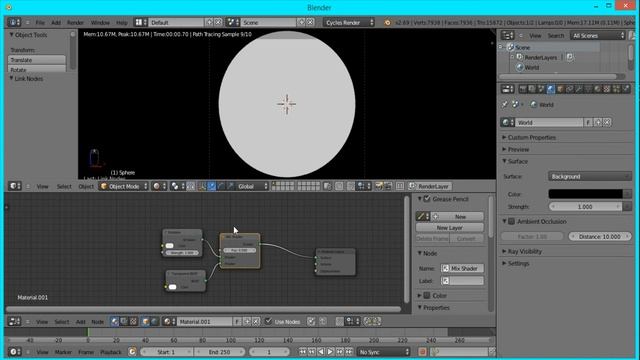Click New Layer button
This screenshot has height=360, width=640.
pos(449,228)
